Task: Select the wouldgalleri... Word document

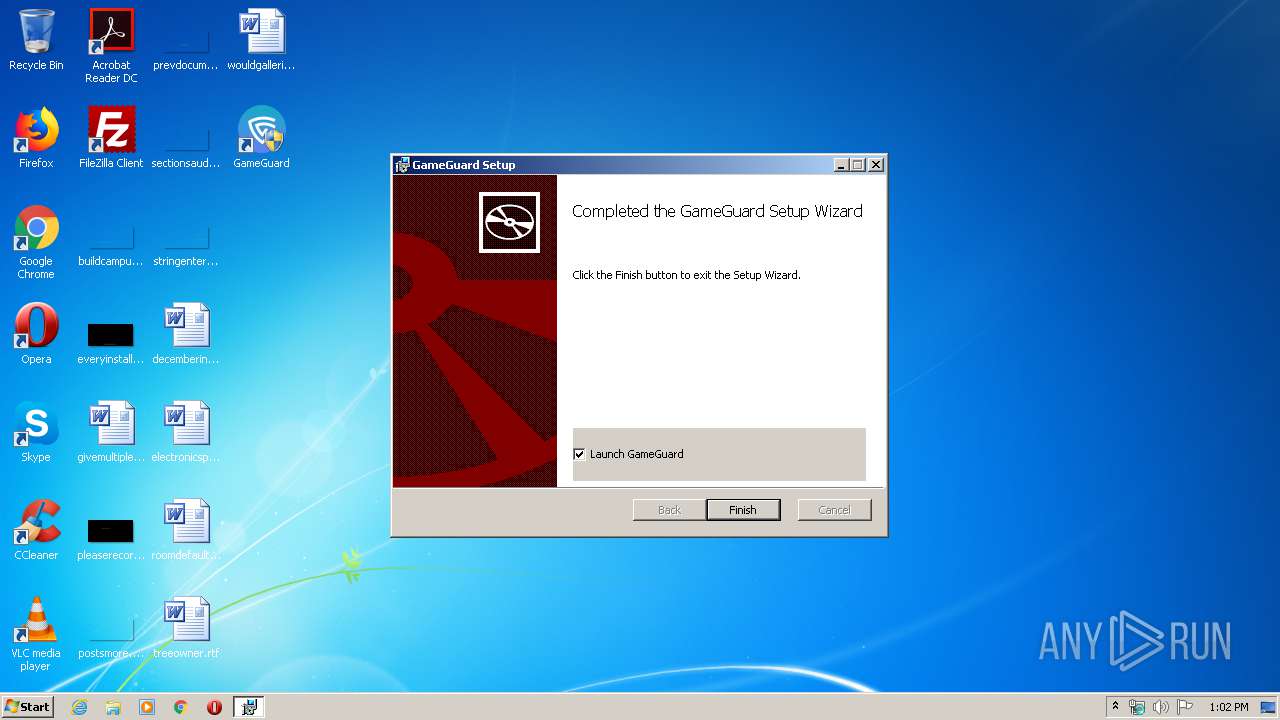Action: point(261,40)
